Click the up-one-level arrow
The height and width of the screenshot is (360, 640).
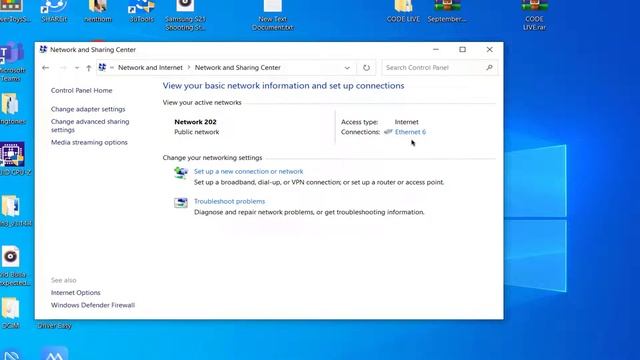[89, 68]
